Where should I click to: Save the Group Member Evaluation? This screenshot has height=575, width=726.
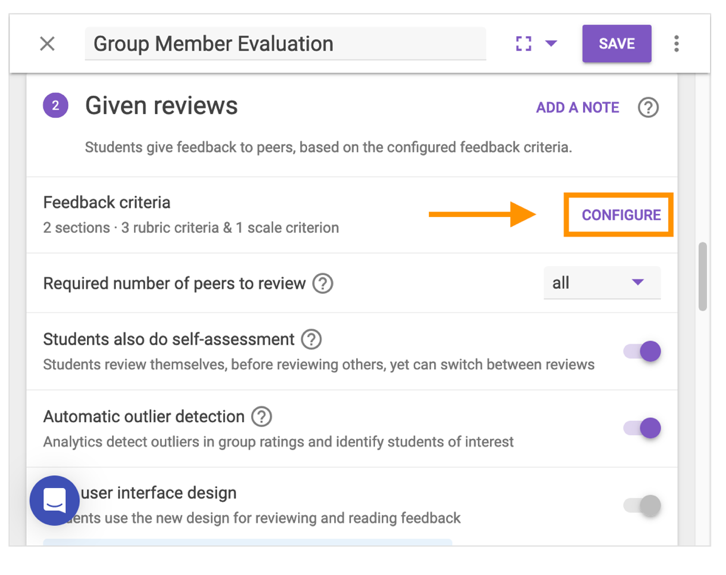click(x=616, y=44)
